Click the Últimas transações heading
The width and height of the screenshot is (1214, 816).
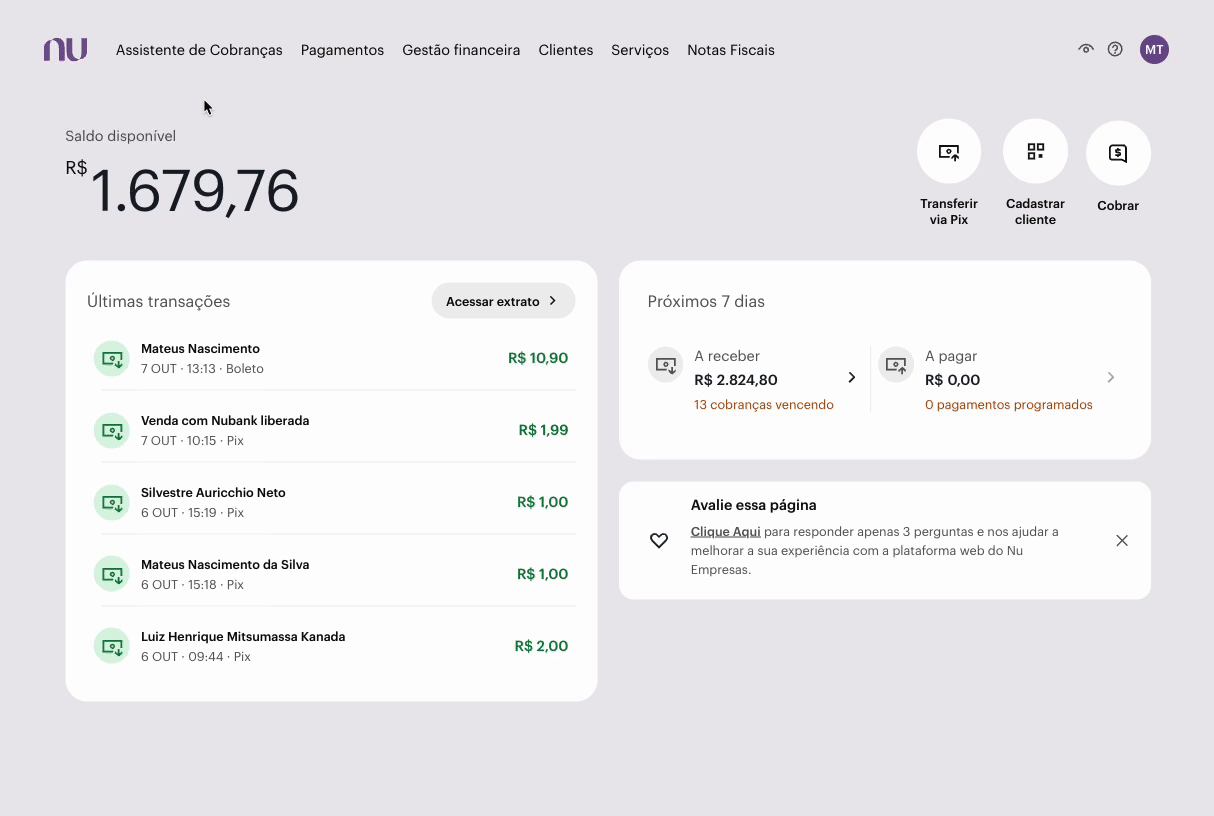pyautogui.click(x=159, y=302)
